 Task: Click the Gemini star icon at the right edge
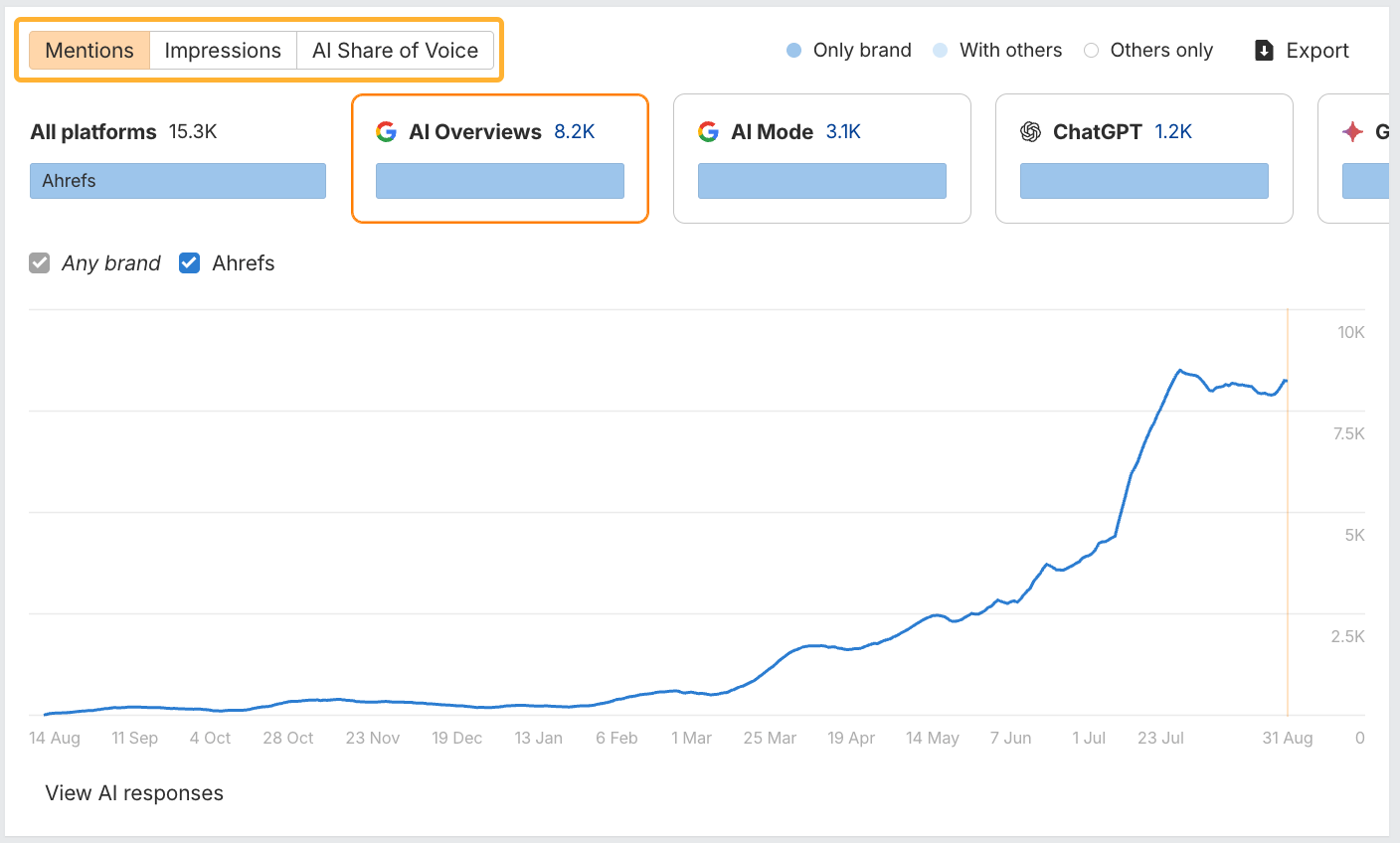[1352, 130]
